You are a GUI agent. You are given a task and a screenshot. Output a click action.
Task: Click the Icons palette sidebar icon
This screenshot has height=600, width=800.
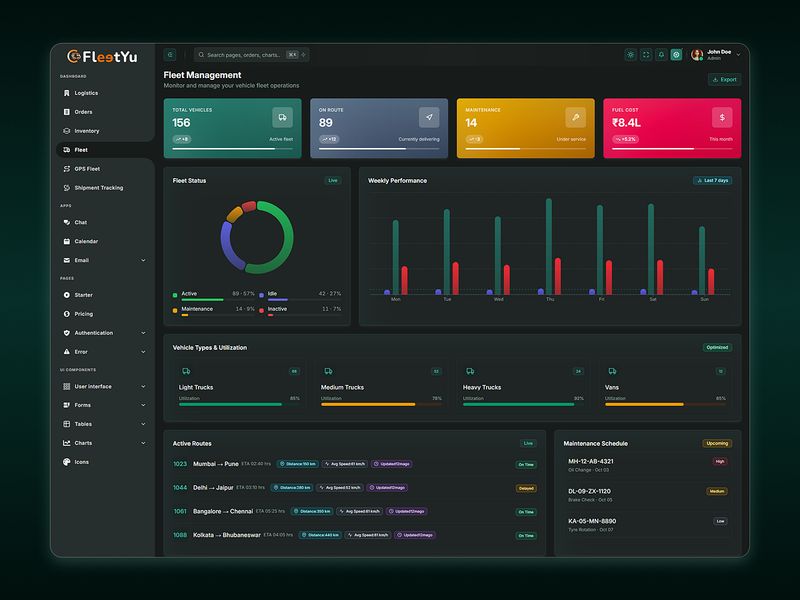(x=66, y=462)
